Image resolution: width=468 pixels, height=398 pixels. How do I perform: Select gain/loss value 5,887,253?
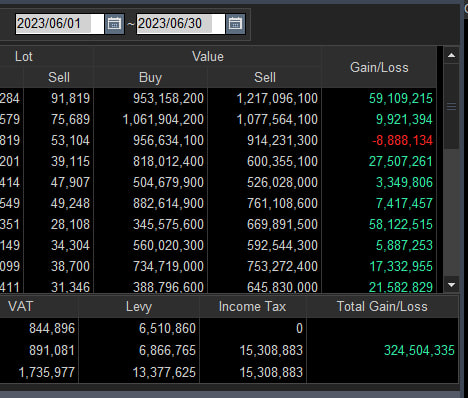tap(404, 245)
